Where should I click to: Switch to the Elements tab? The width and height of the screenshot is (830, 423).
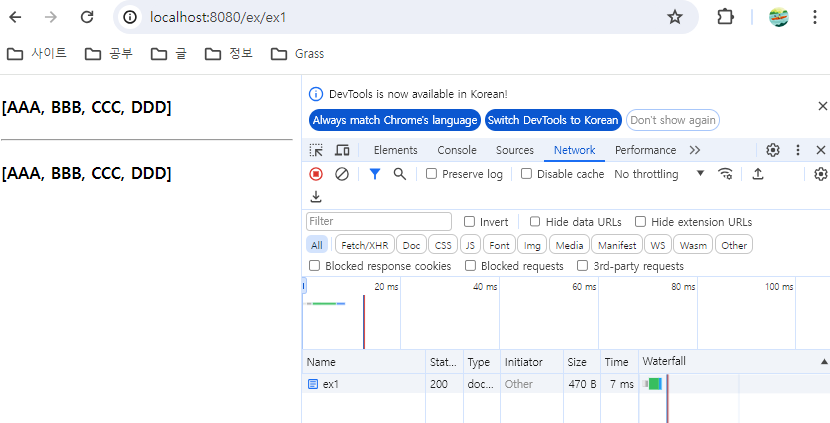[395, 150]
